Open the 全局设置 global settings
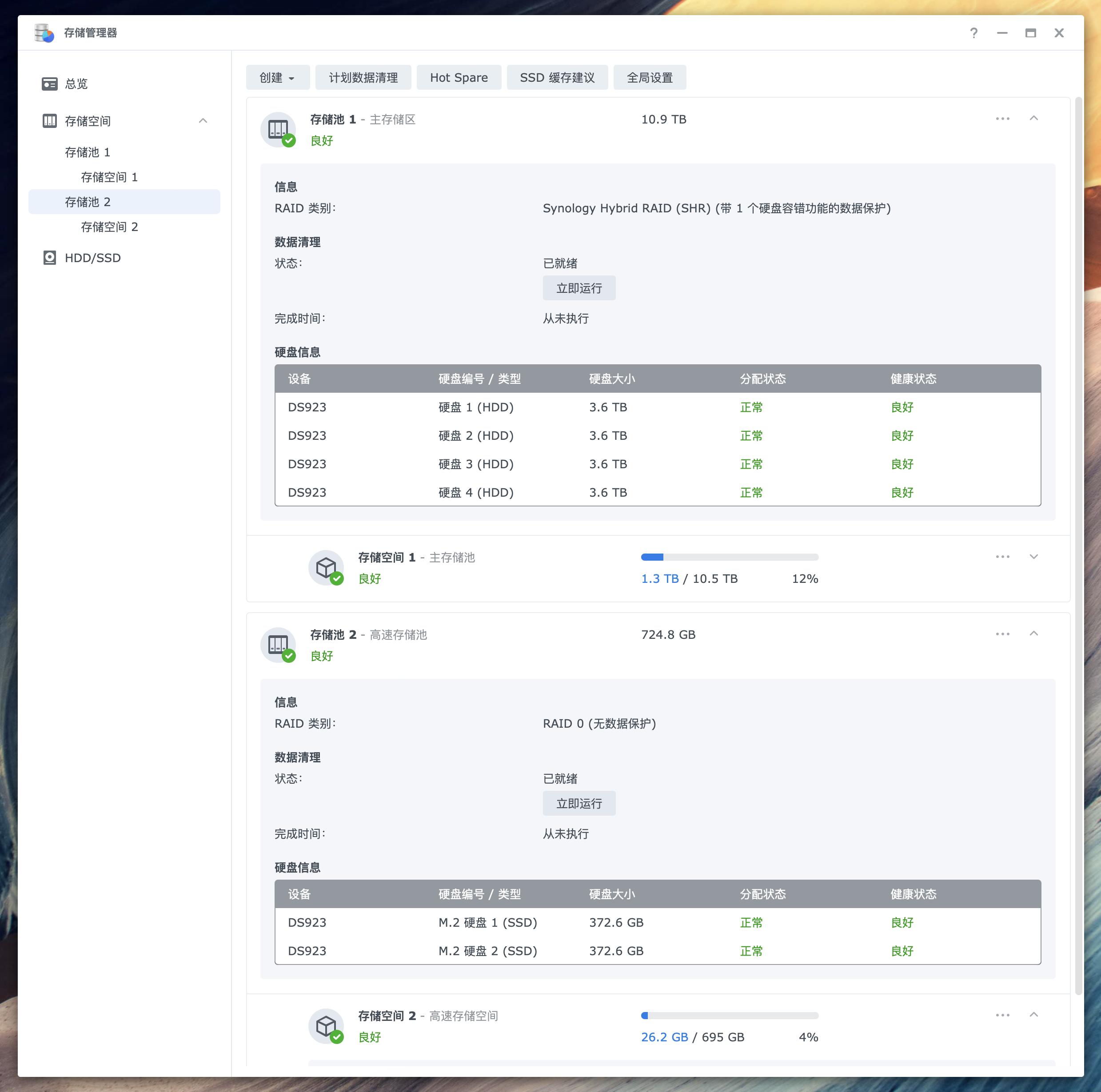 point(649,77)
